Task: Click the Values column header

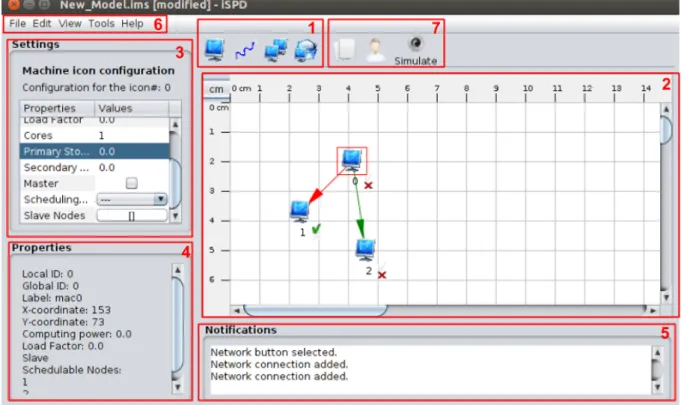Action: pos(132,108)
